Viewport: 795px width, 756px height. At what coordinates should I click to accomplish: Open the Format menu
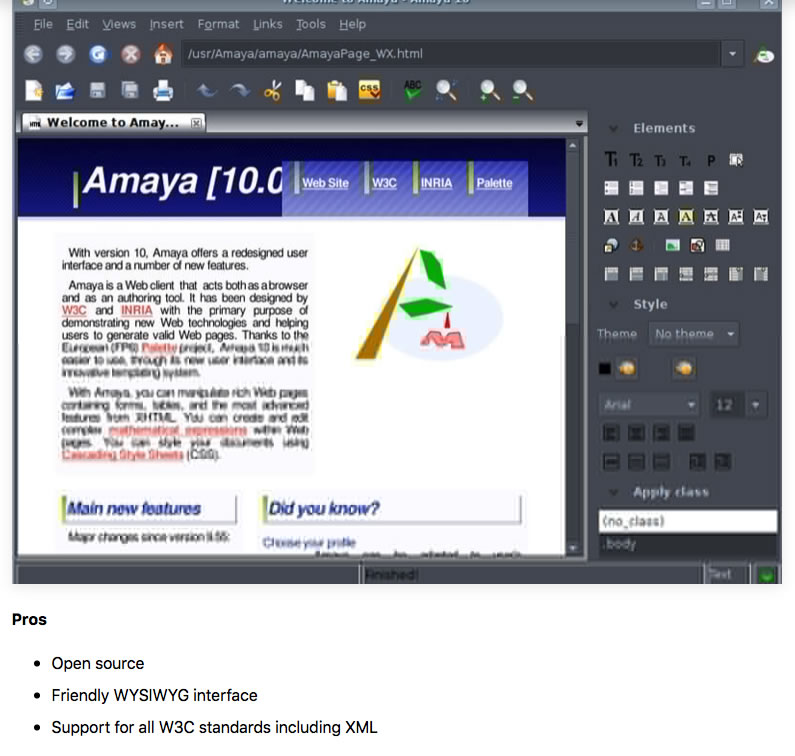point(218,24)
